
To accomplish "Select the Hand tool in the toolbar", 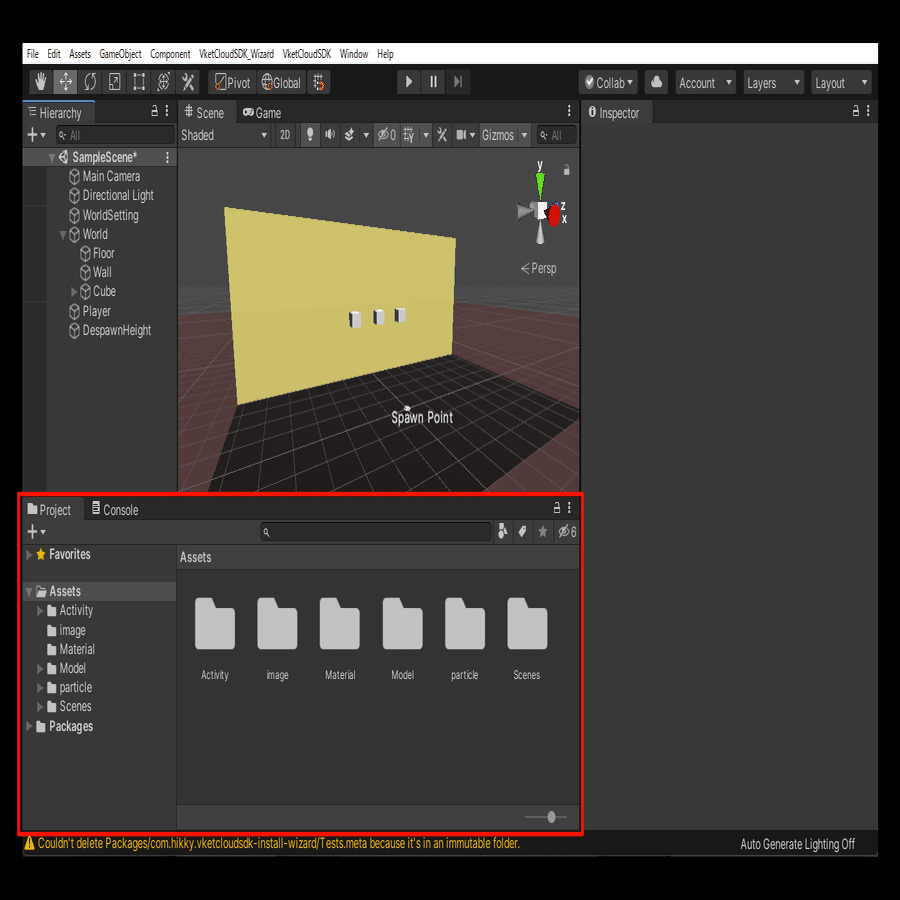I will (x=39, y=81).
